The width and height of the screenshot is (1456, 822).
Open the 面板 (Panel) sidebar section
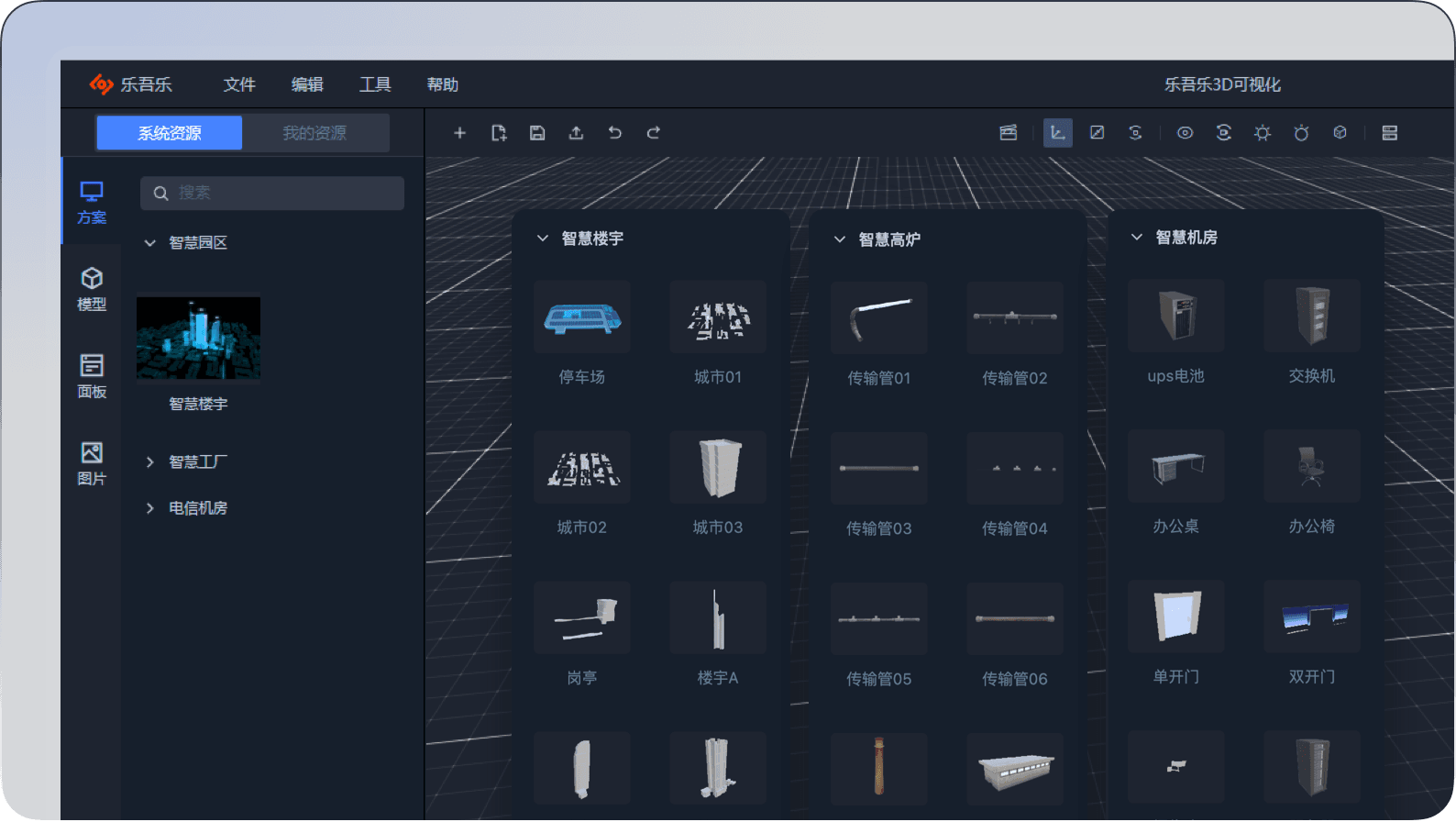click(x=92, y=376)
